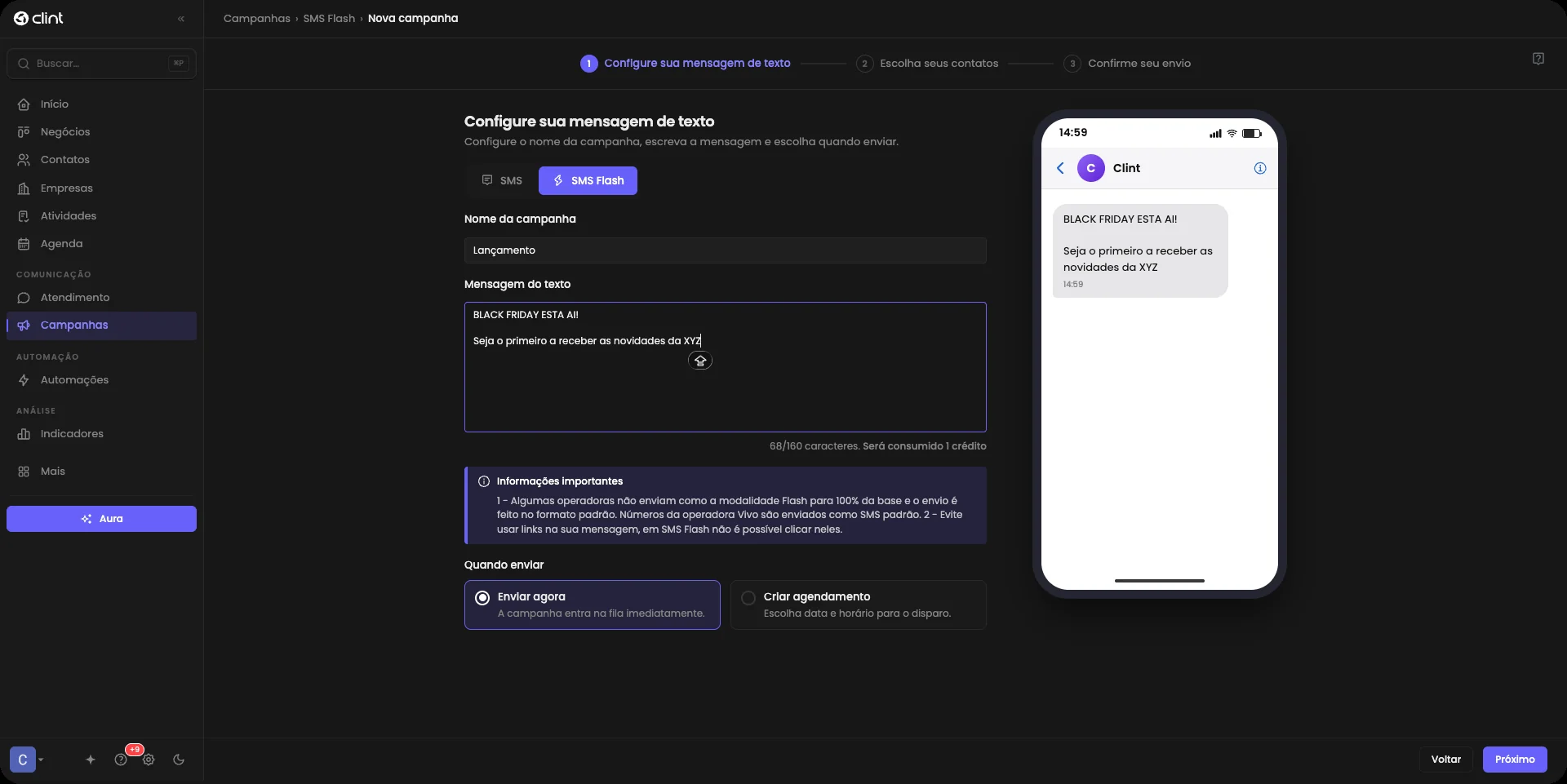Click the Atendimento chat icon
Image resolution: width=1567 pixels, height=784 pixels.
pyautogui.click(x=24, y=298)
